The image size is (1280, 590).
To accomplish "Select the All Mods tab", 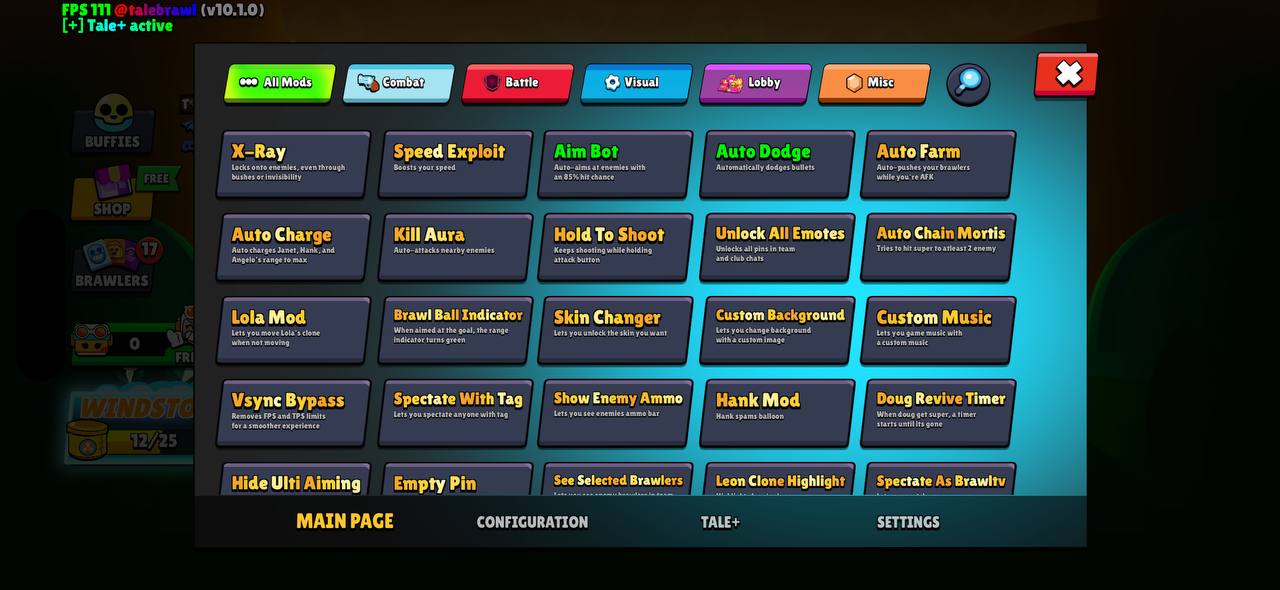I will pos(279,83).
